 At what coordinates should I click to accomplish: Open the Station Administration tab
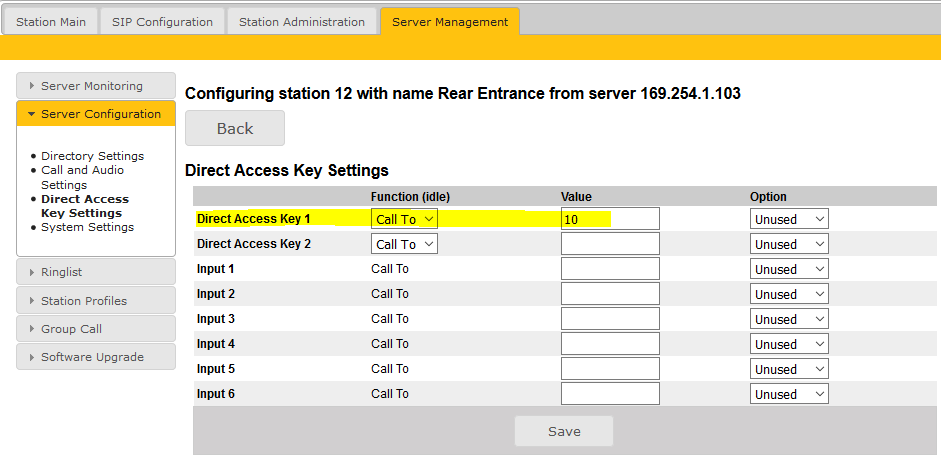coord(302,22)
